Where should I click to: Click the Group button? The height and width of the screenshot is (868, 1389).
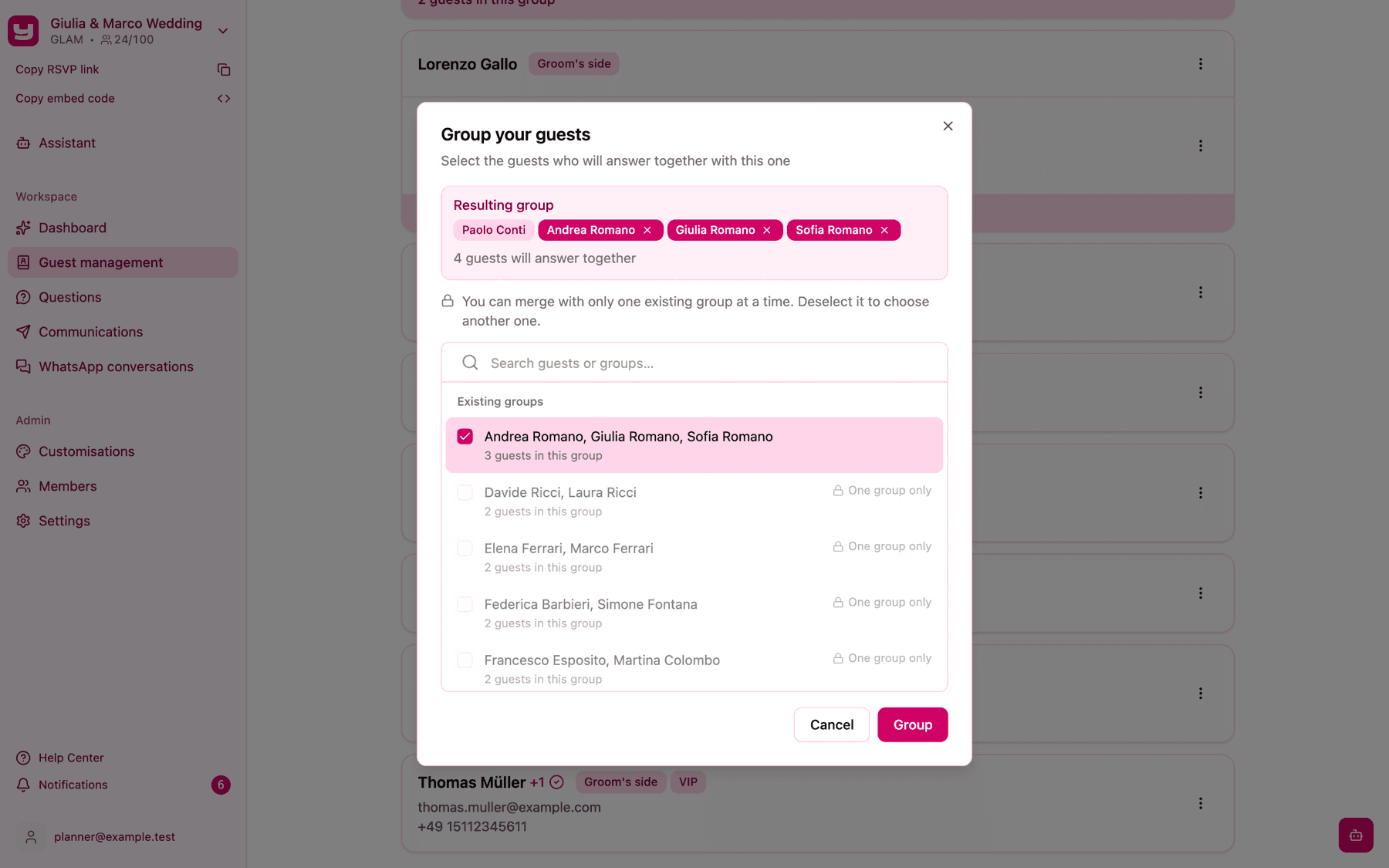[912, 724]
